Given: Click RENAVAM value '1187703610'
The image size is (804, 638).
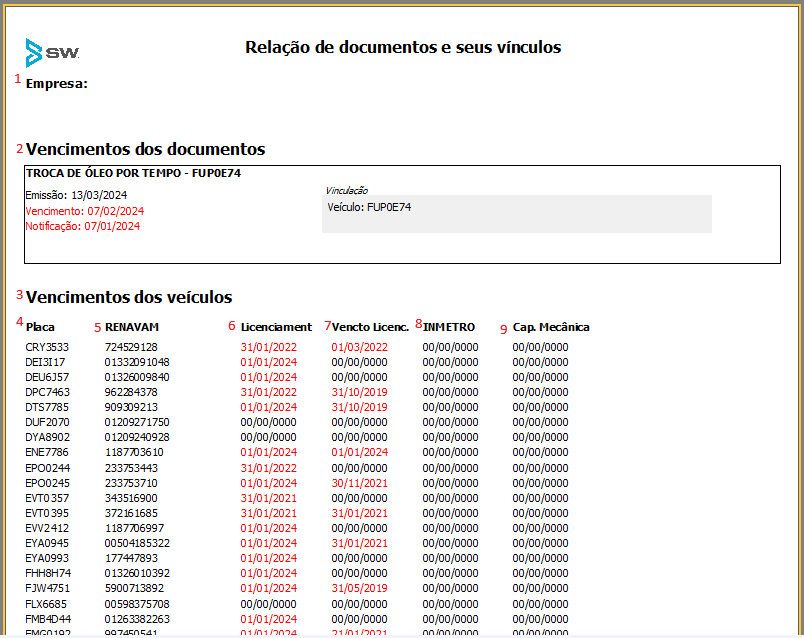Looking at the screenshot, I should [134, 452].
